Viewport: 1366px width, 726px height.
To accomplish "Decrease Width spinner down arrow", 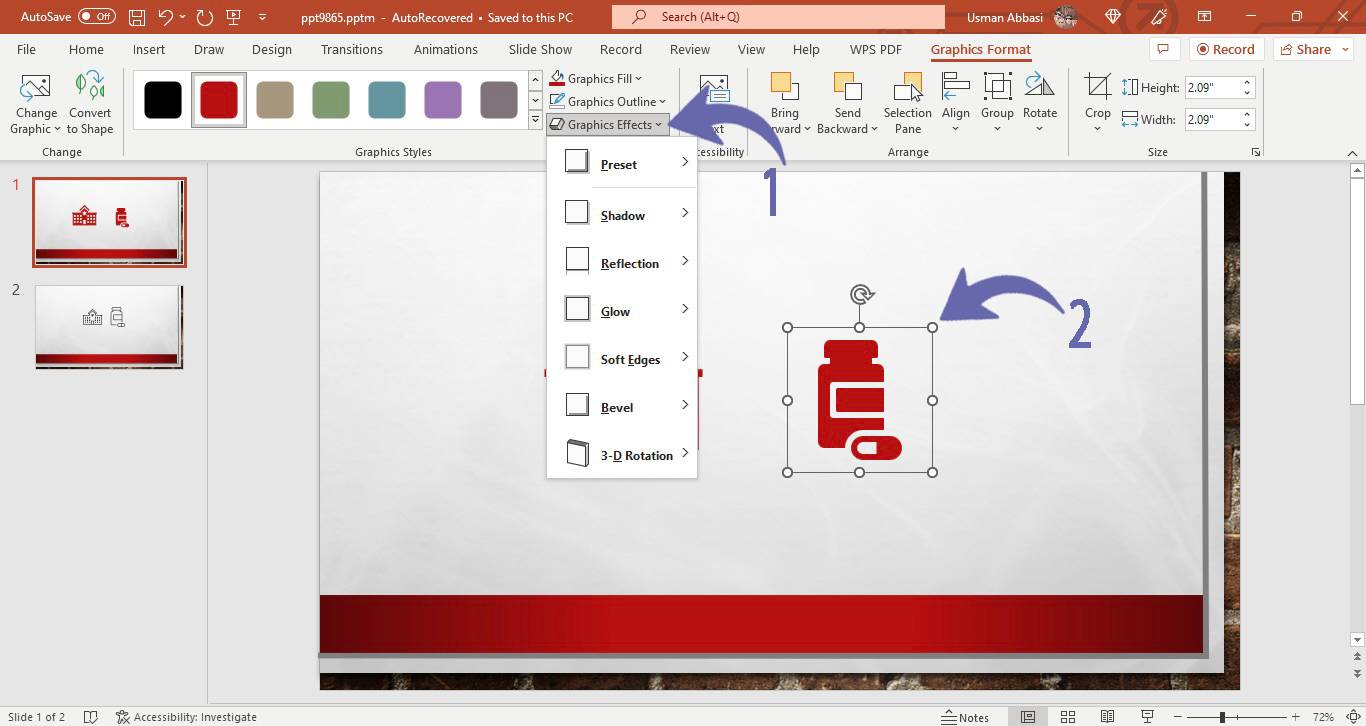I will pos(1247,124).
